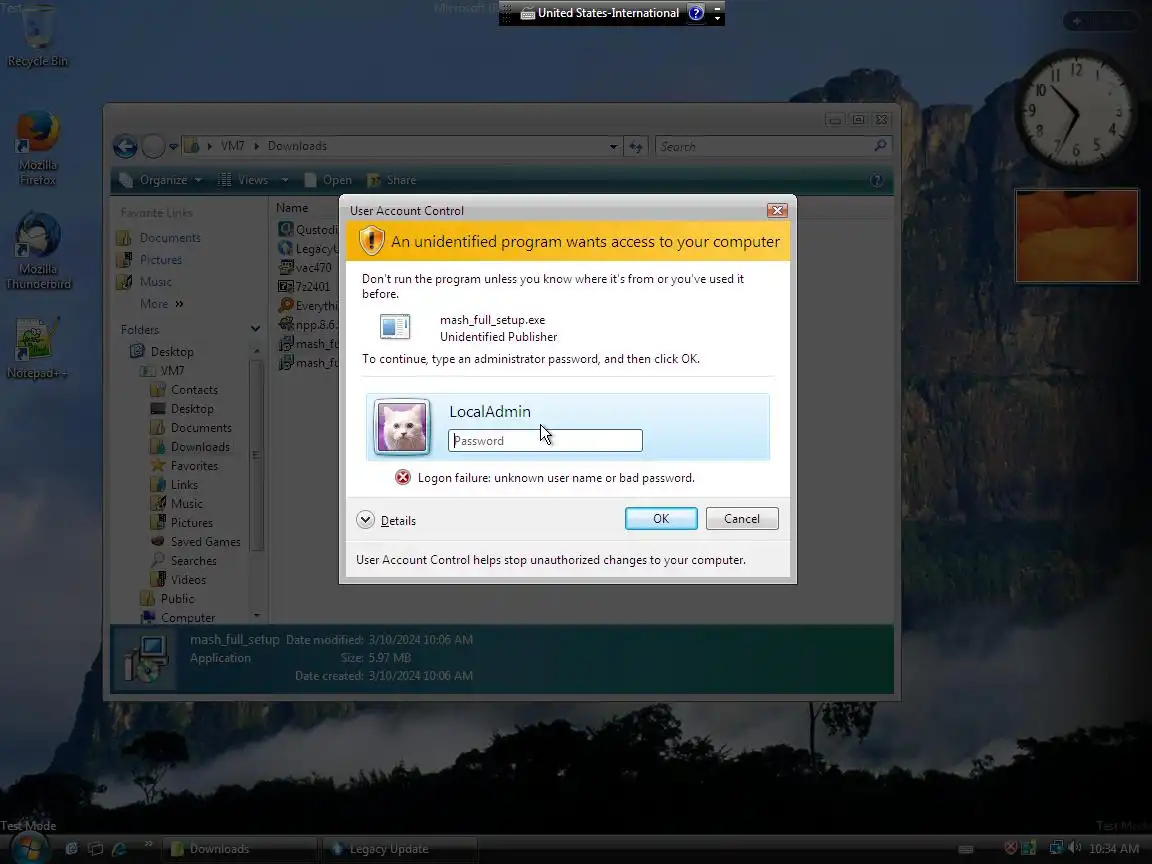Click the red logon failure error icon

click(403, 478)
